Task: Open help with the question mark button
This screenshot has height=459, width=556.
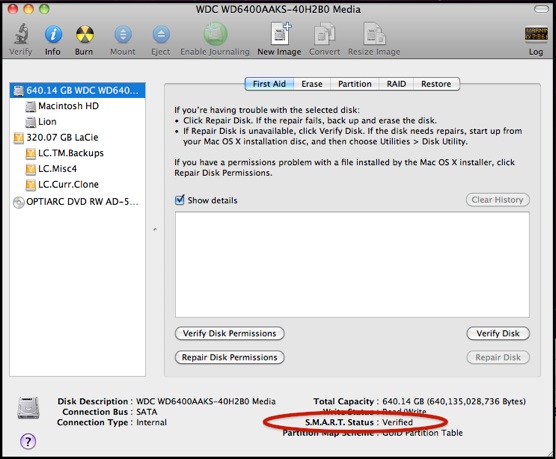Action: (28, 441)
